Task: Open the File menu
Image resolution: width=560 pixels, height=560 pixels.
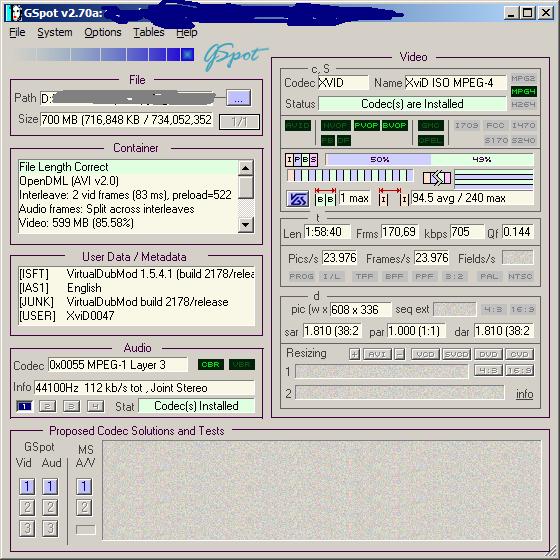Action: [x=17, y=32]
